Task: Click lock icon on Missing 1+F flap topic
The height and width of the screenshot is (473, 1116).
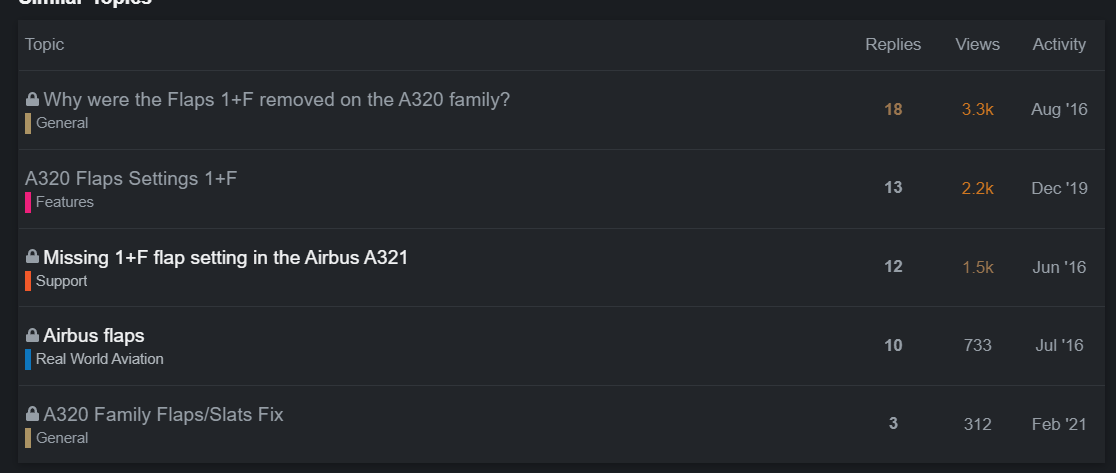Action: tap(32, 257)
